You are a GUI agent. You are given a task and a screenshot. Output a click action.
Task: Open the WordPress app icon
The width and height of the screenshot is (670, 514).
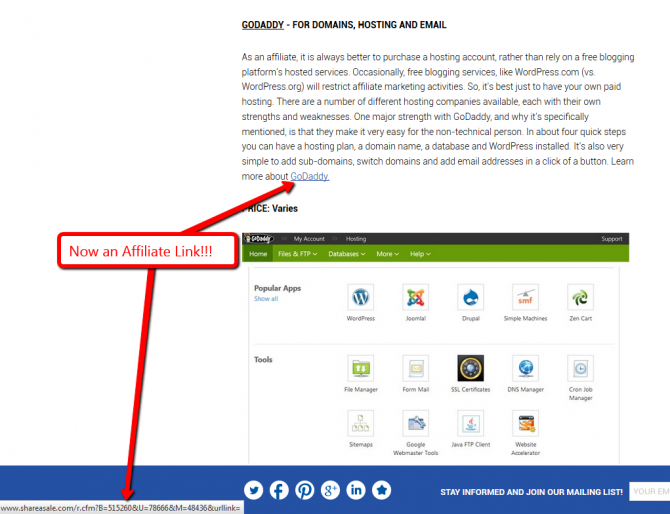pyautogui.click(x=360, y=297)
